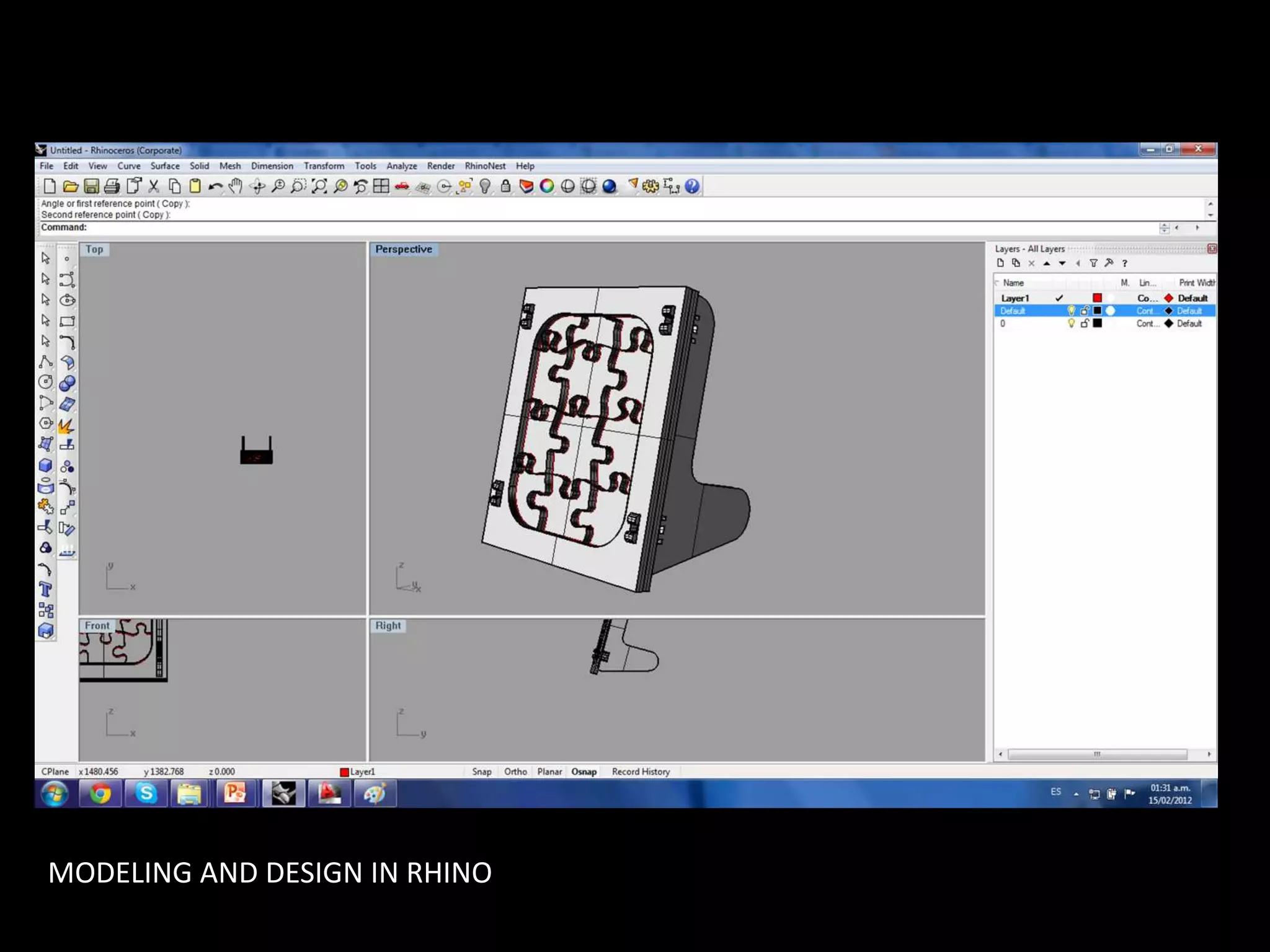Click the Print Width column header
This screenshot has width=1270, height=952.
click(1197, 283)
